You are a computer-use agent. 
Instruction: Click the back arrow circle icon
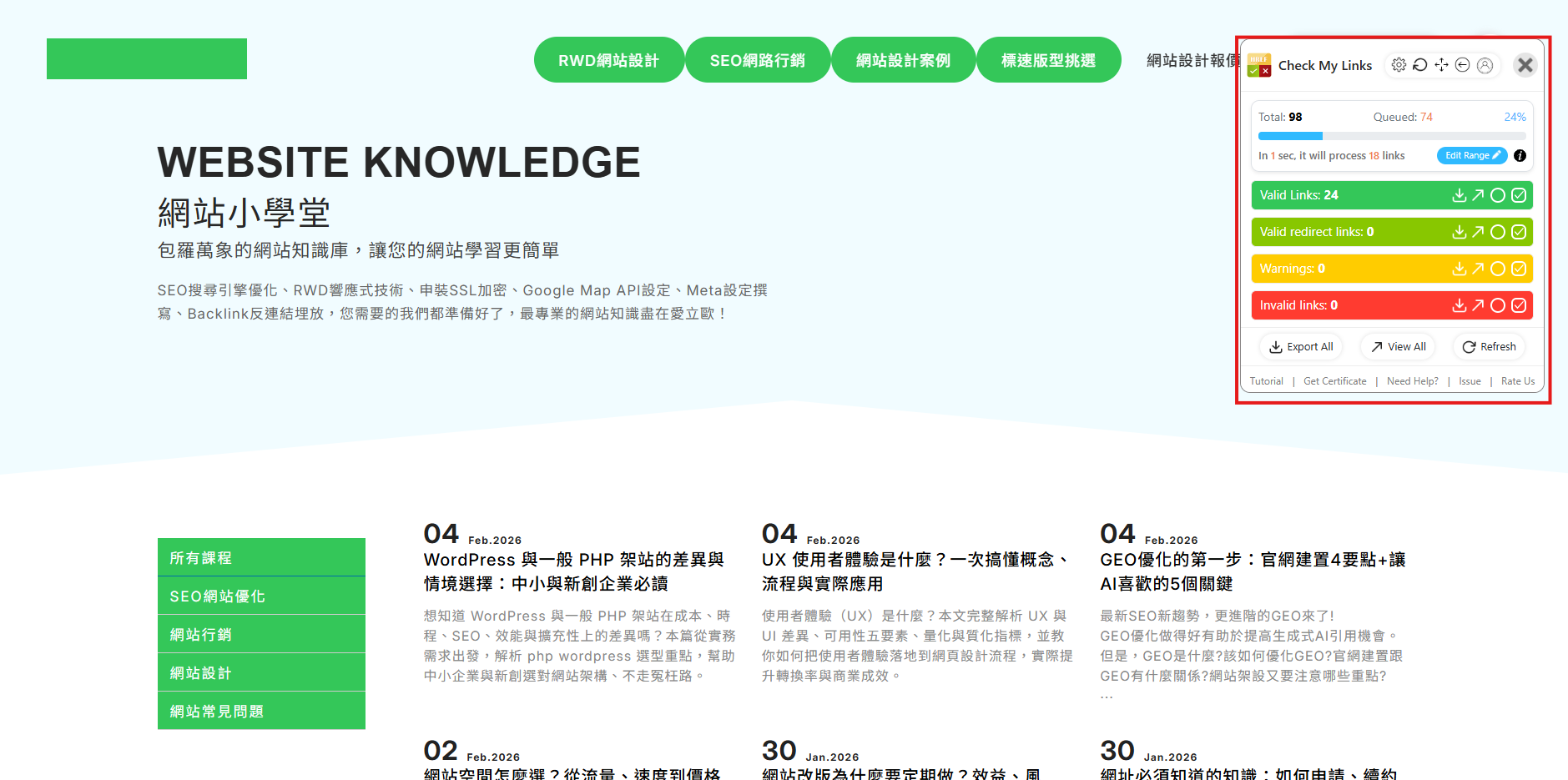point(1462,65)
